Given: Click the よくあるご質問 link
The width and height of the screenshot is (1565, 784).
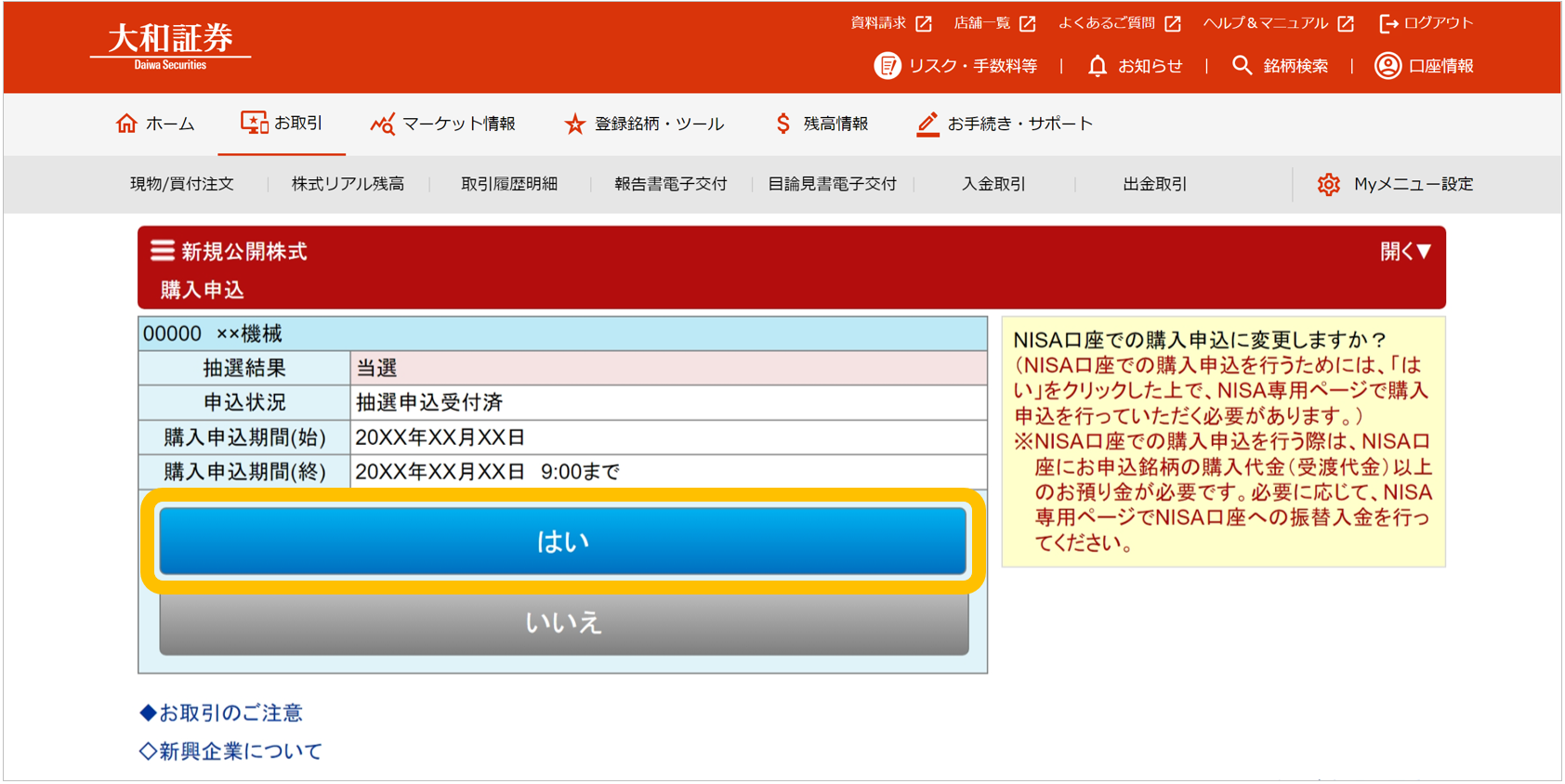Looking at the screenshot, I should coord(1106,23).
